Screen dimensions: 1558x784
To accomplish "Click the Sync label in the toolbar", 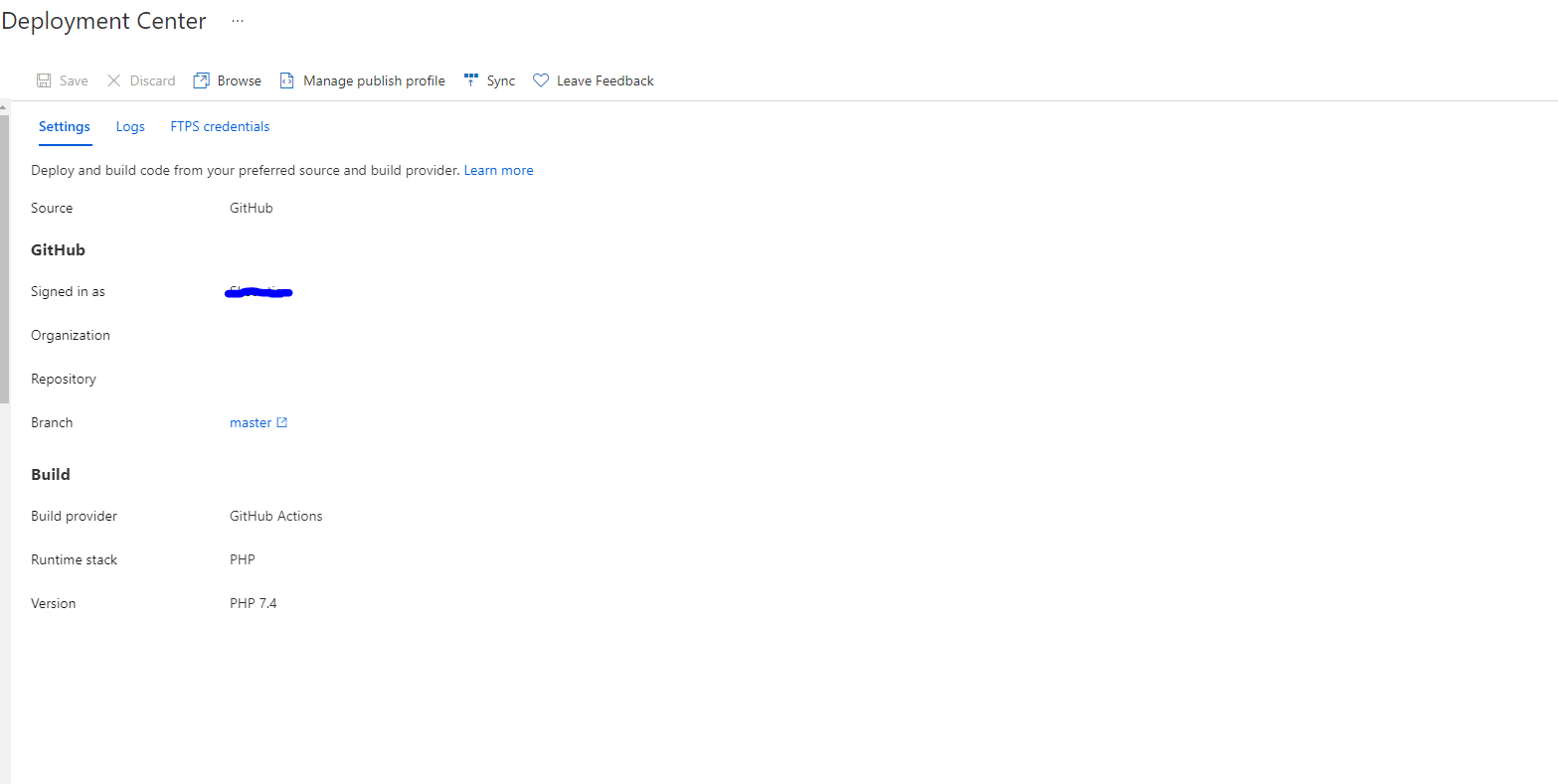I will point(501,80).
